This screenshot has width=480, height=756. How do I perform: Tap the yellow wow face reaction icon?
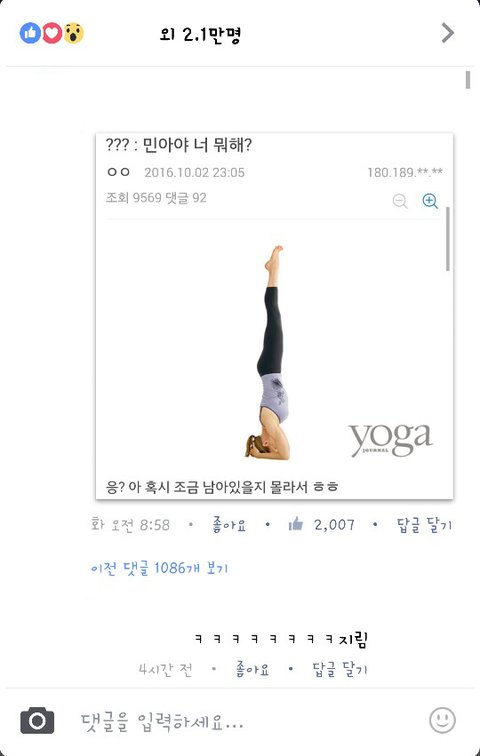pos(73,33)
